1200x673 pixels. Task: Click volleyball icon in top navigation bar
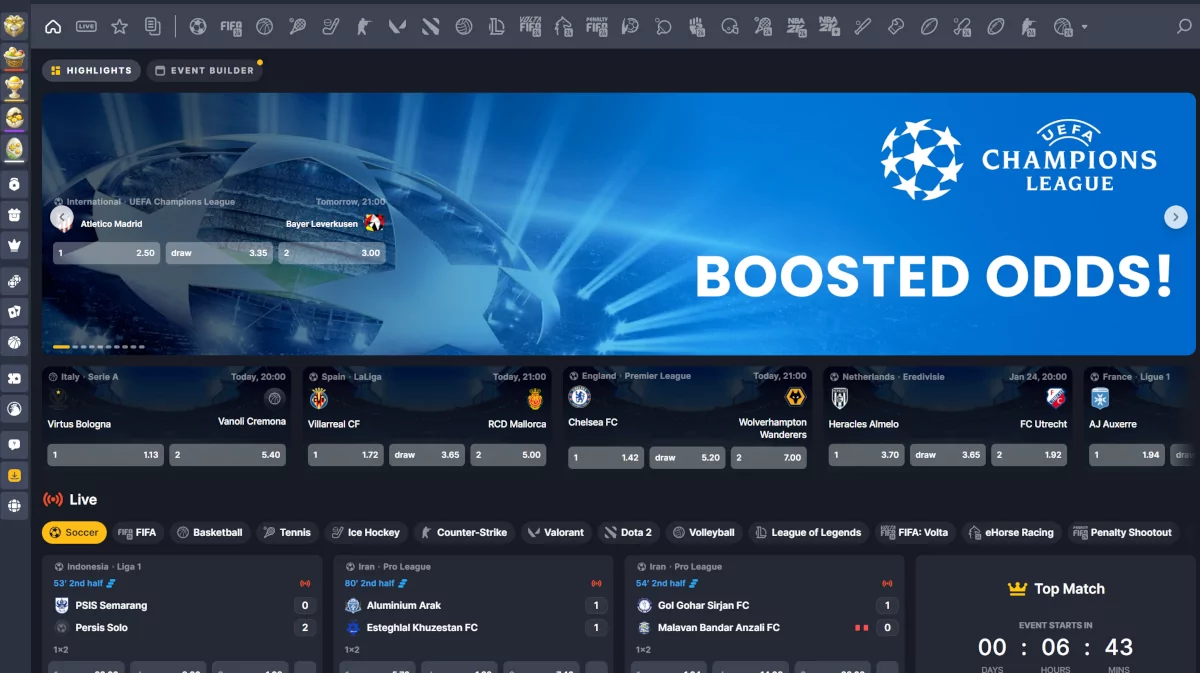(463, 27)
